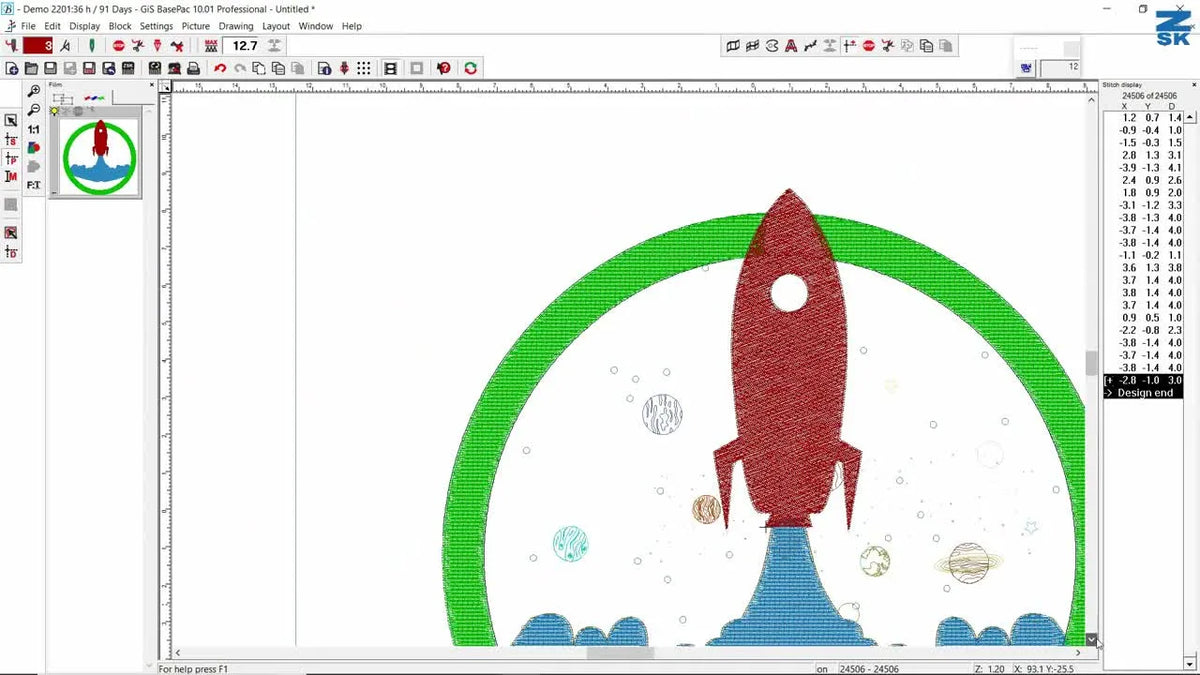Select the arrow pointer tool
This screenshot has height=675, width=1200.
tap(11, 120)
